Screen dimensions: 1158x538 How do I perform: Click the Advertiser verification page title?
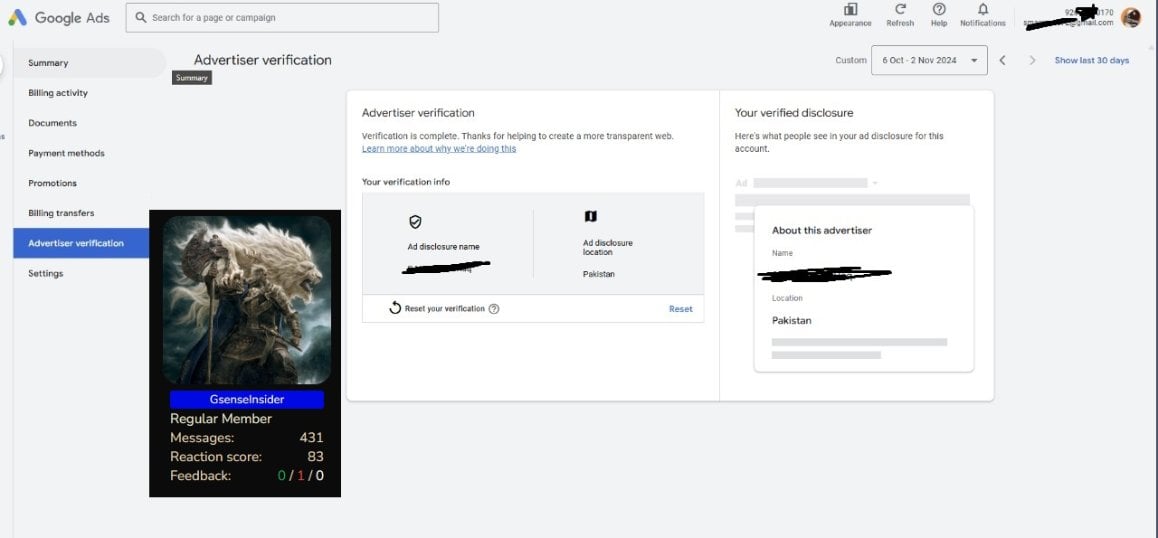(x=263, y=61)
